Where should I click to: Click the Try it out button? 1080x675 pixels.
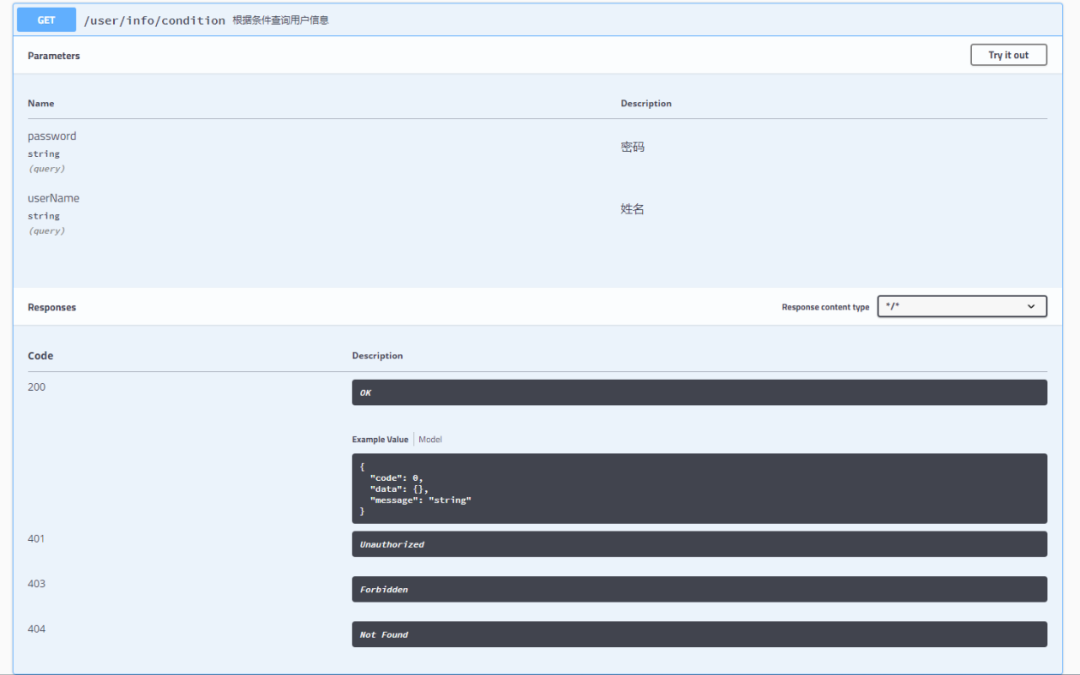pos(1008,55)
